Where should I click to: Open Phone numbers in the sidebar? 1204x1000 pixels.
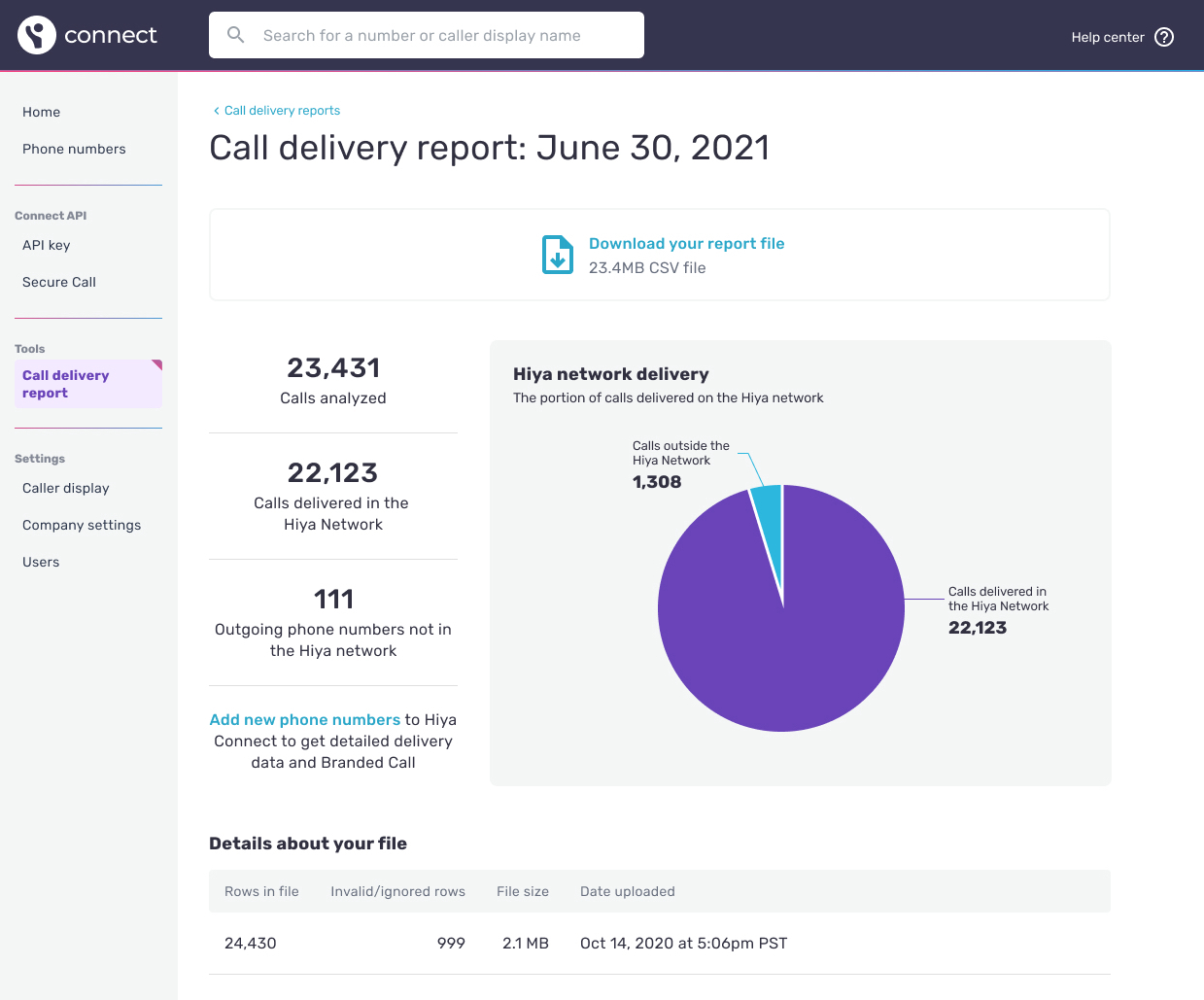[74, 149]
